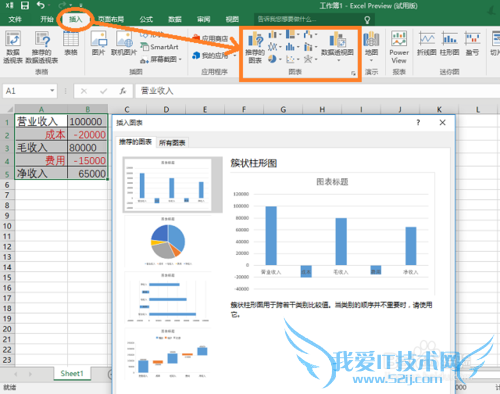Insert a 3D Map (地图)
500x394 pixels.
pos(371,47)
